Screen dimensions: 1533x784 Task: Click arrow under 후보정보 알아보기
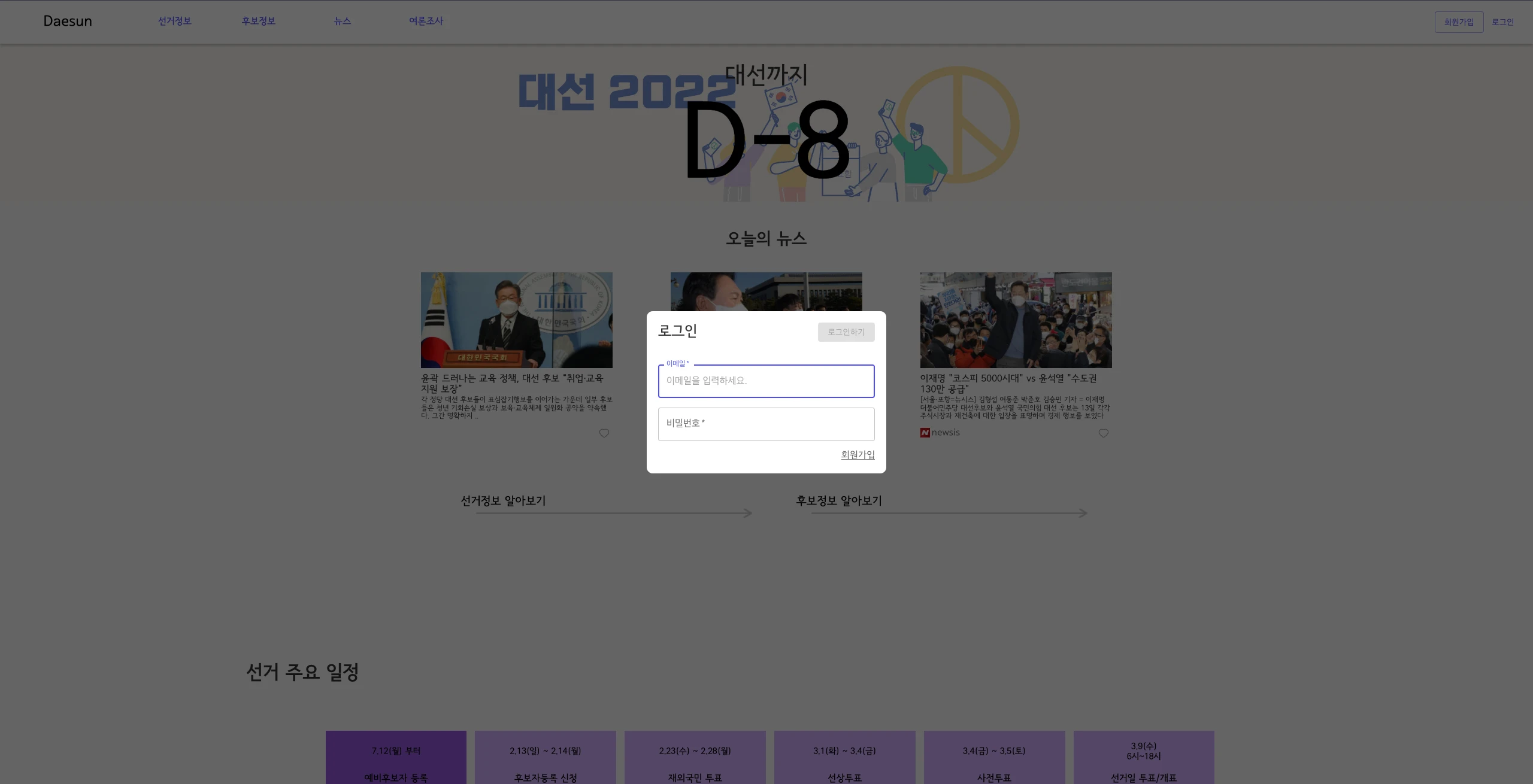point(948,512)
